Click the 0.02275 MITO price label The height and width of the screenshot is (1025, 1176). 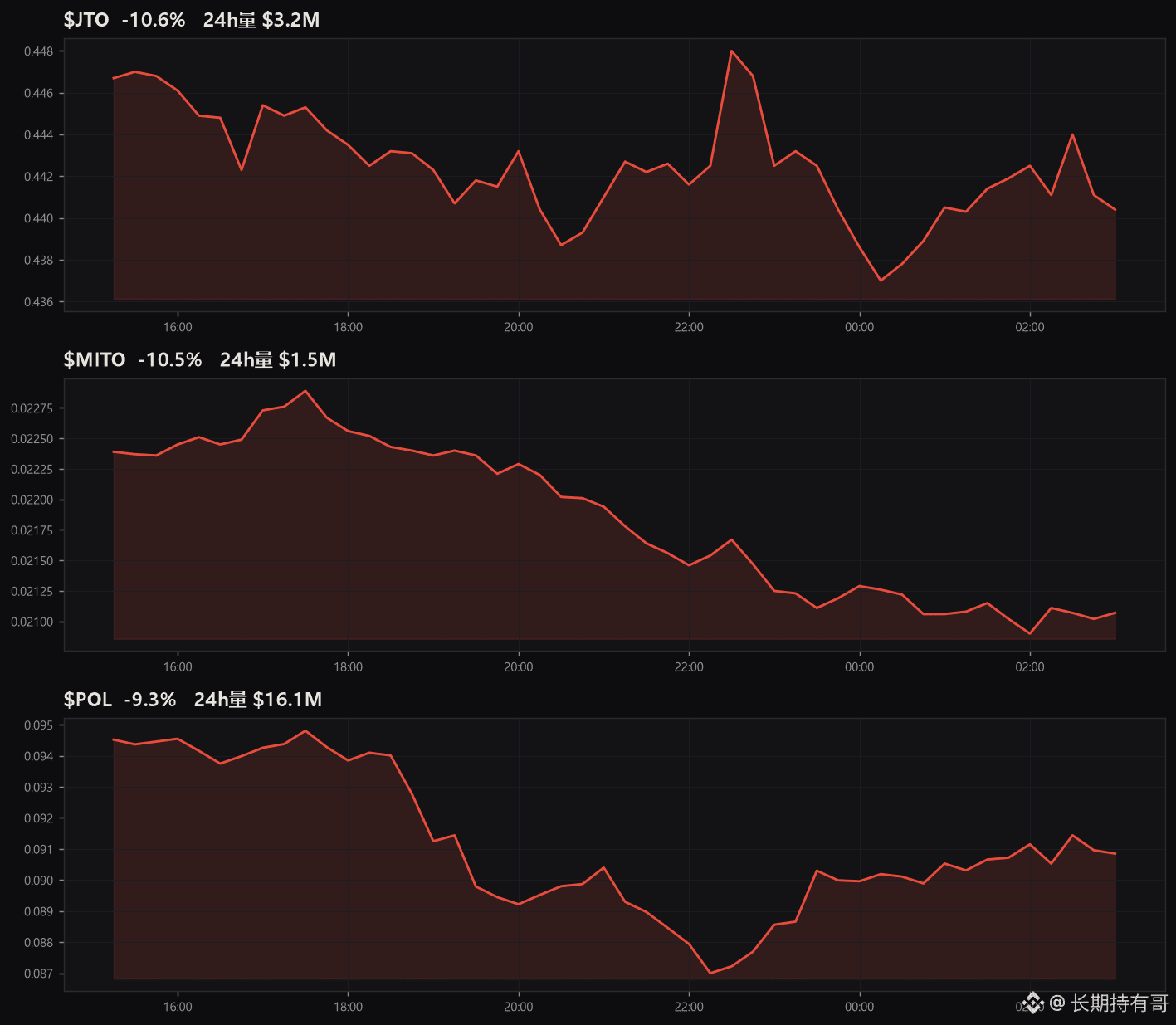[32, 408]
